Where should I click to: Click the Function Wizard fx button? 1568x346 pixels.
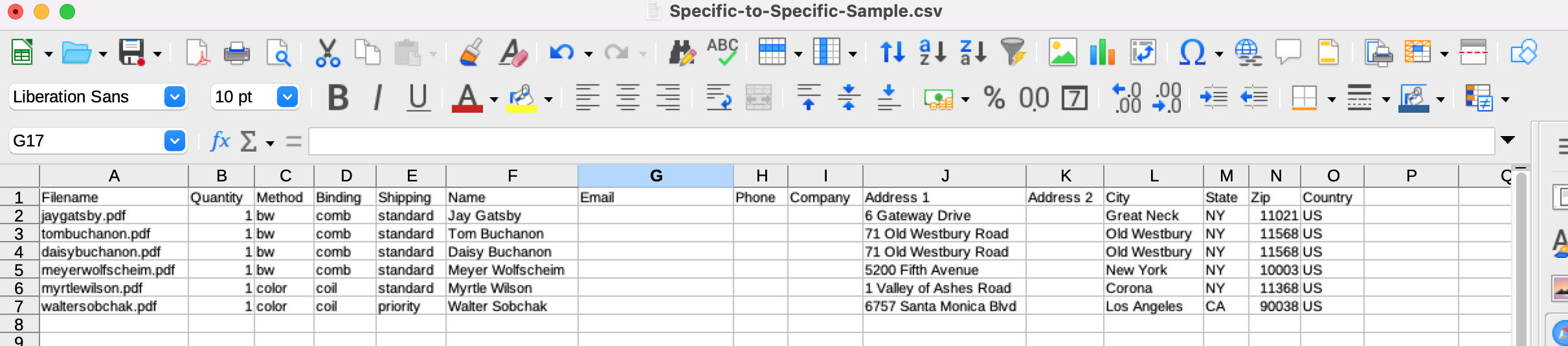[x=220, y=141]
